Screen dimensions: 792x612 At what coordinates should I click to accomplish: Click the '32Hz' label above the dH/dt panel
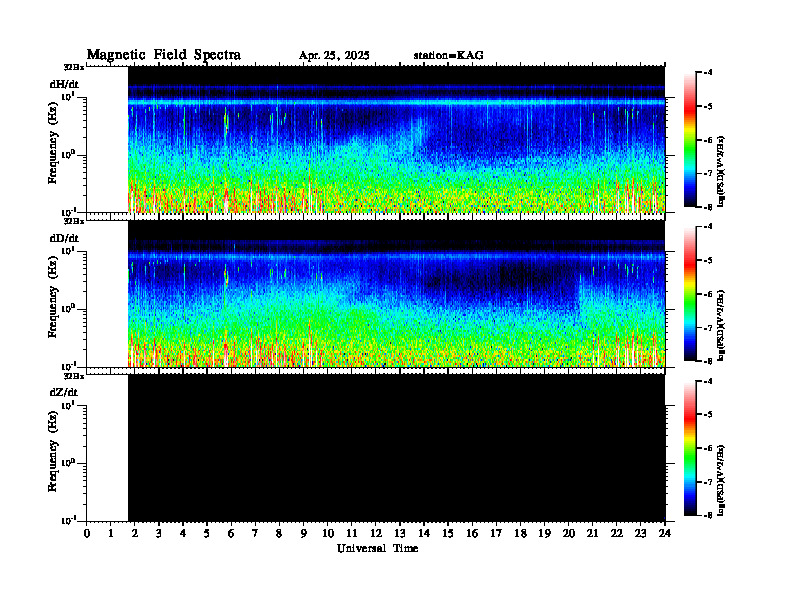pos(74,67)
